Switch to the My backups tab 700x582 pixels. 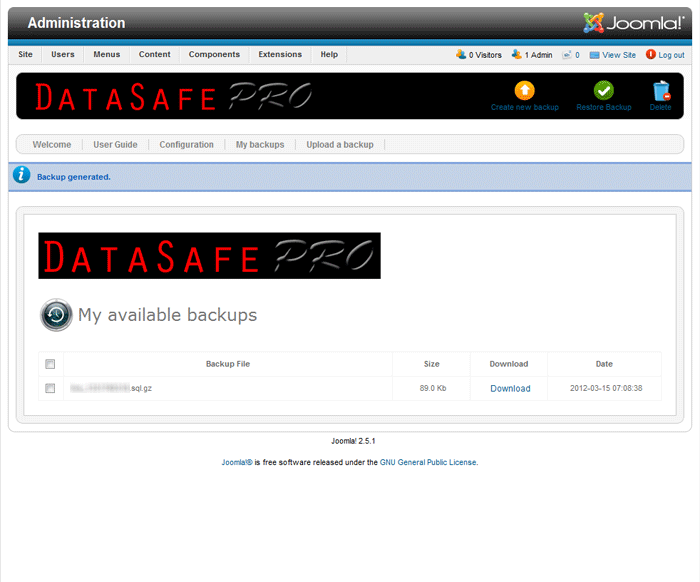260,145
